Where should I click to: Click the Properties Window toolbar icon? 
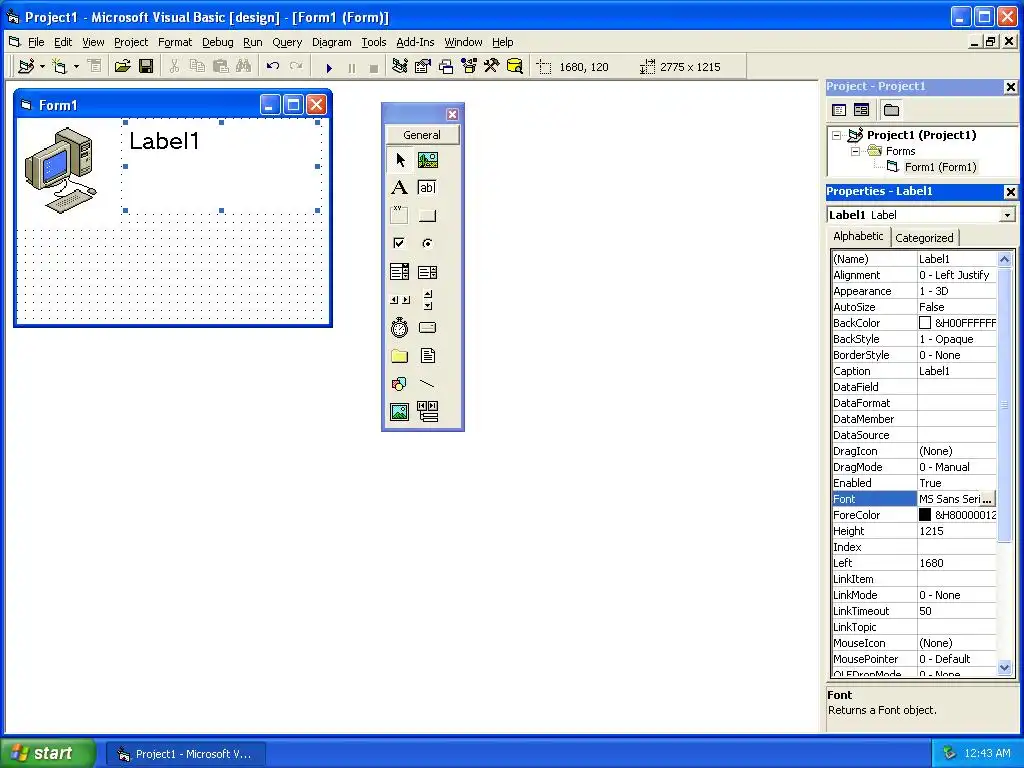pos(423,67)
